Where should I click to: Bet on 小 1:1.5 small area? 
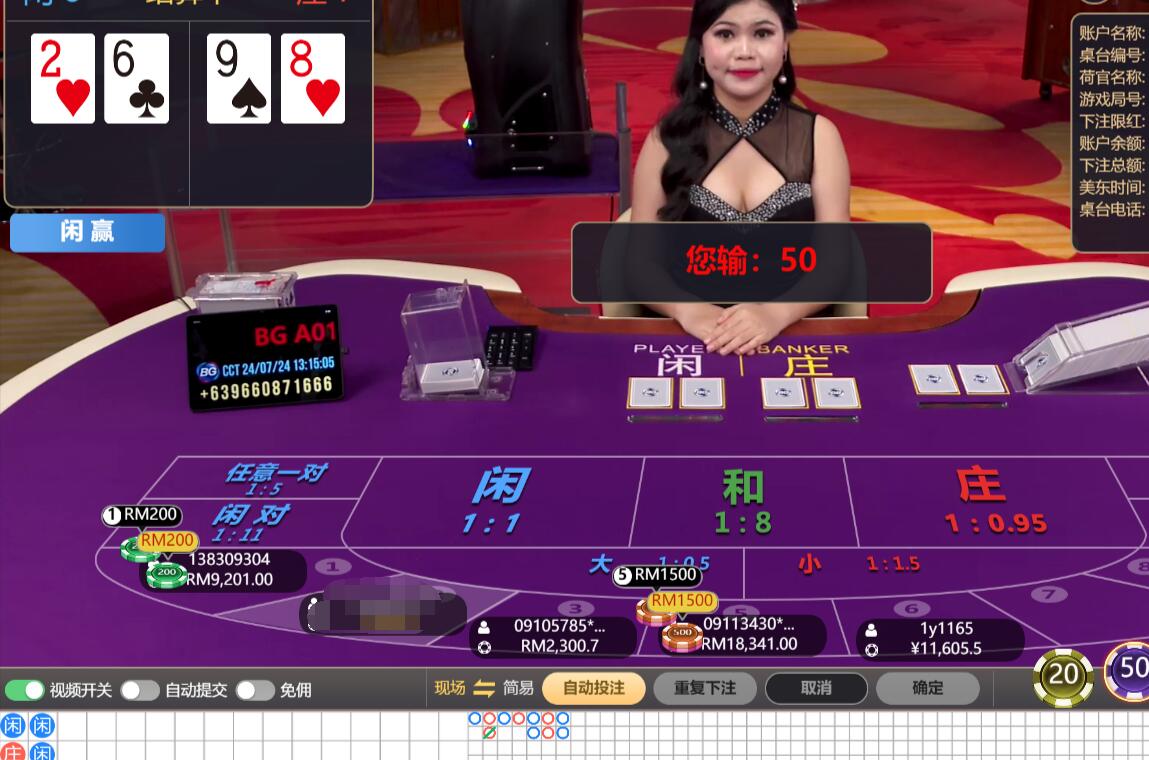point(857,564)
